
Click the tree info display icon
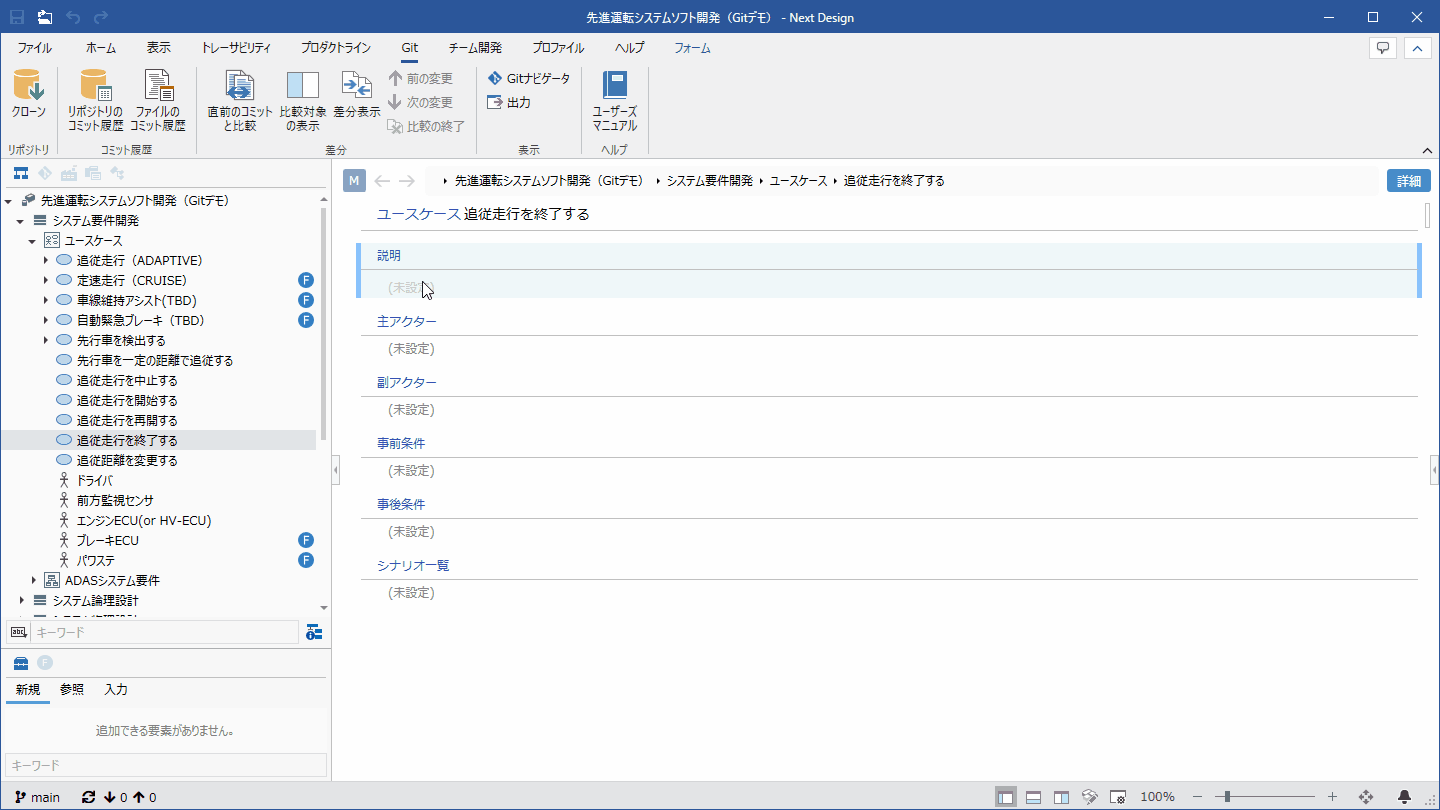(x=314, y=632)
